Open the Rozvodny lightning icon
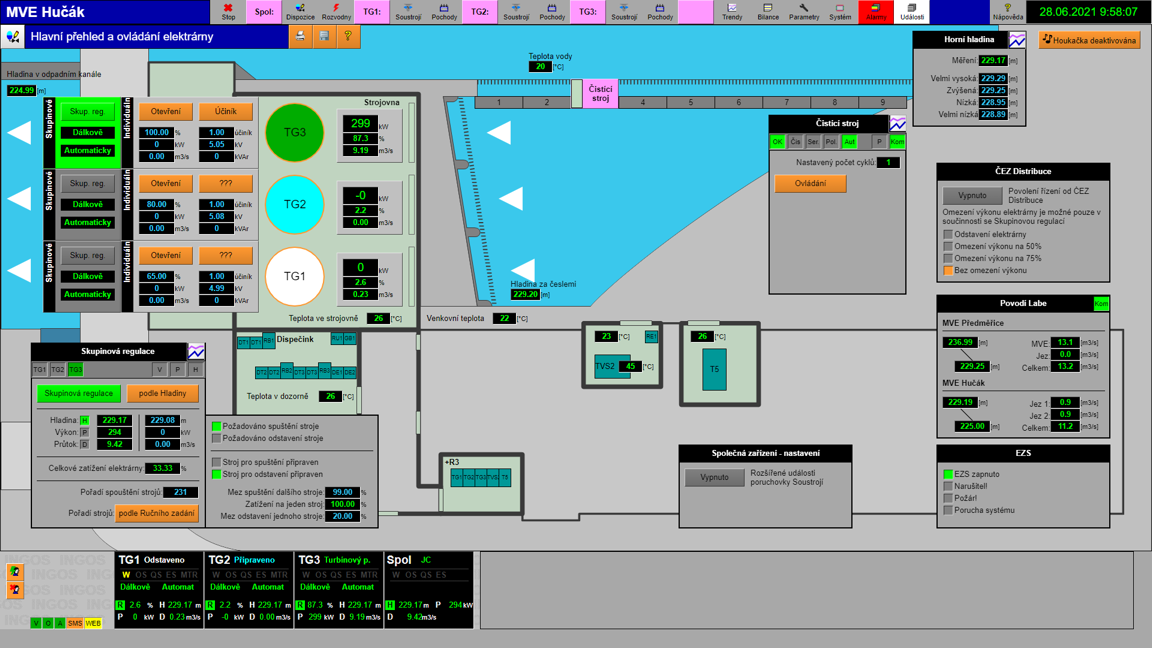The height and width of the screenshot is (648, 1152). [x=336, y=12]
